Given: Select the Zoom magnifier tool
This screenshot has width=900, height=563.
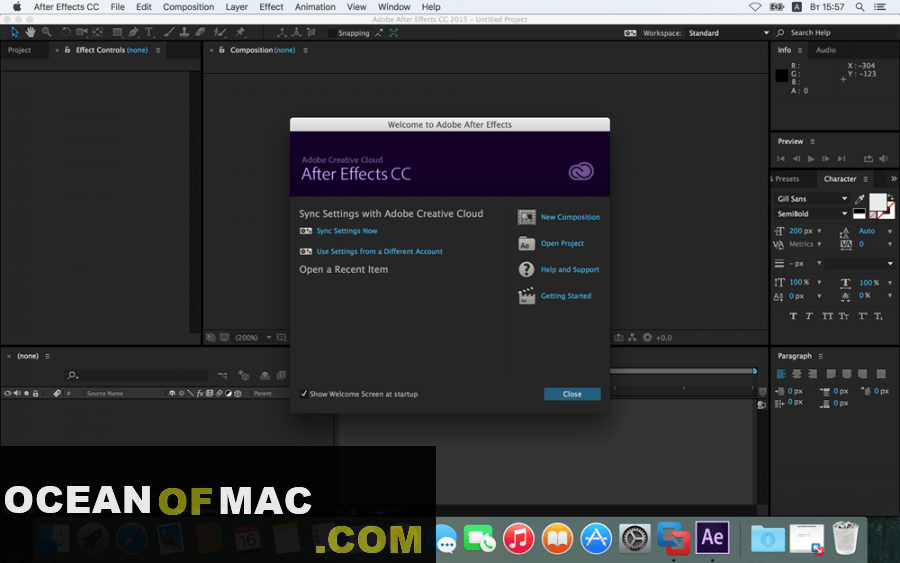Looking at the screenshot, I should coord(46,32).
